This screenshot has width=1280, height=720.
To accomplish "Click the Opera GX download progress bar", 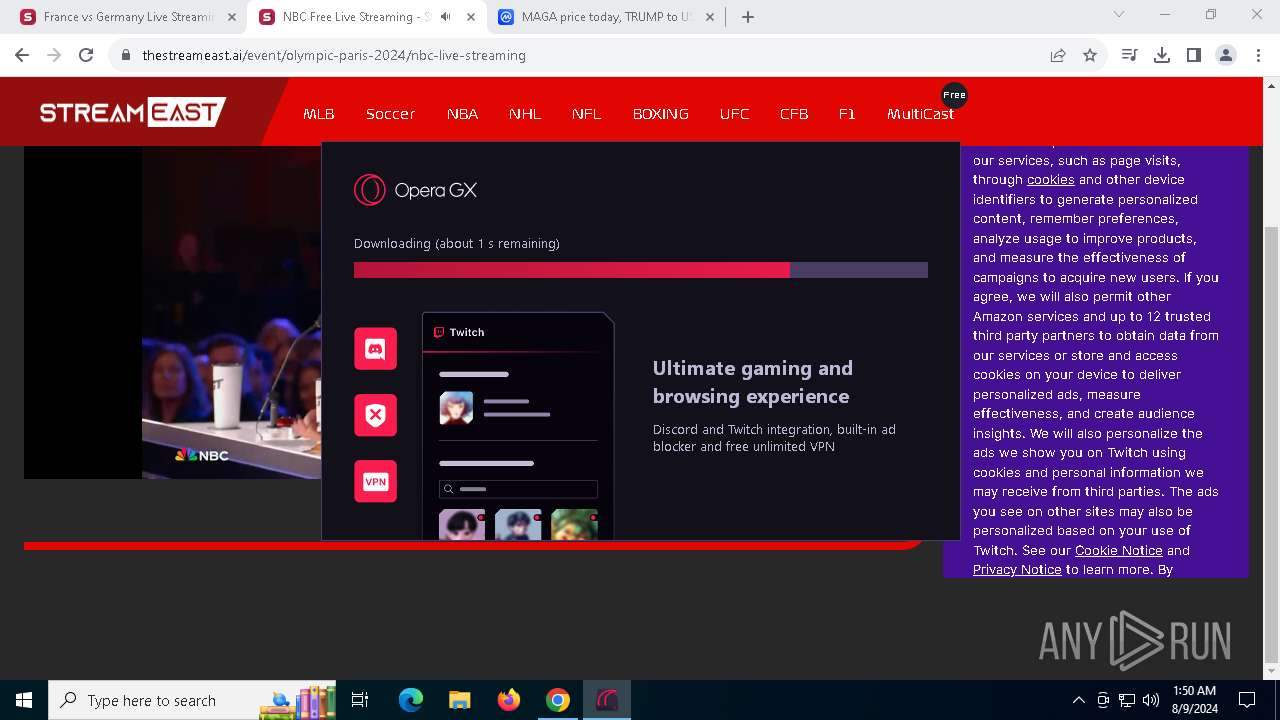I will [x=641, y=270].
